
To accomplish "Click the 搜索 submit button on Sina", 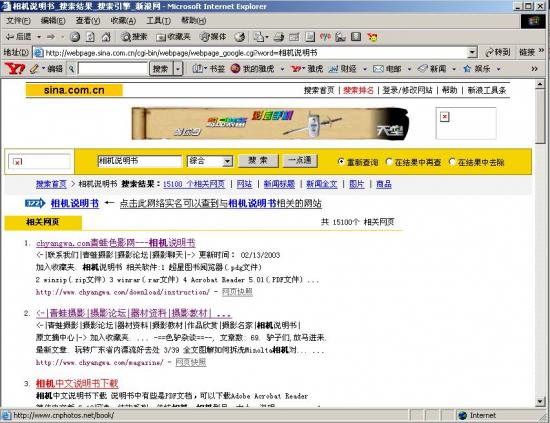I will [258, 161].
